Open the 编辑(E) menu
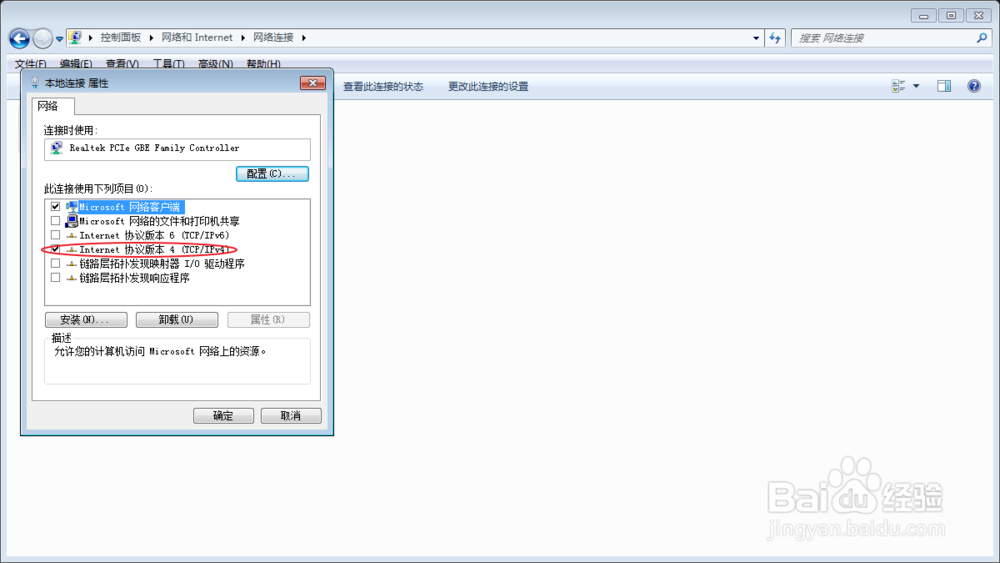This screenshot has height=563, width=1000. 76,64
